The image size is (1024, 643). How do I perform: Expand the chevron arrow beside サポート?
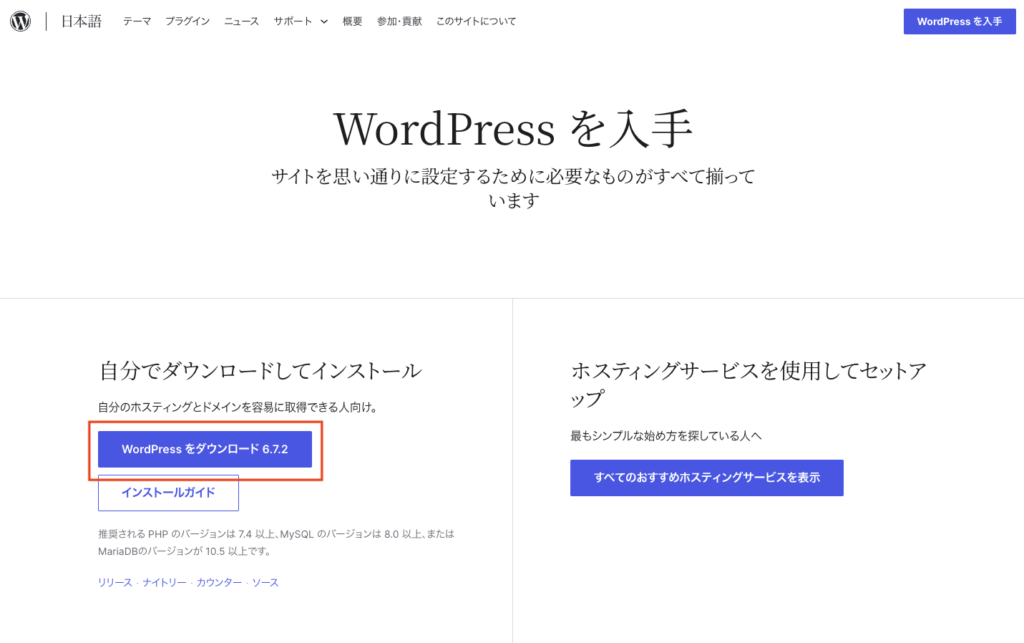pos(324,21)
